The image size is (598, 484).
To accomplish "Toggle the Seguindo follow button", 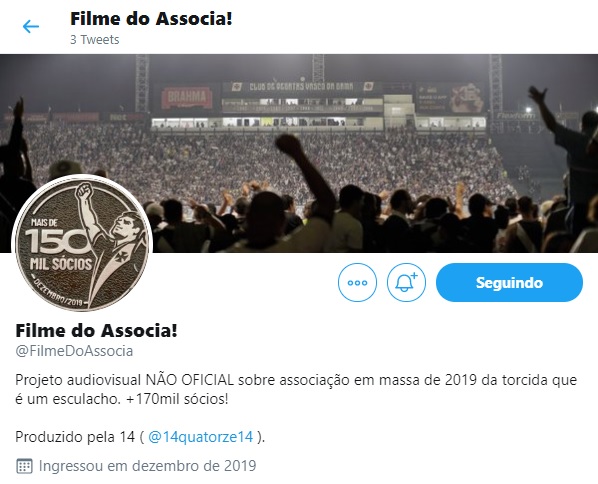I will [x=509, y=283].
